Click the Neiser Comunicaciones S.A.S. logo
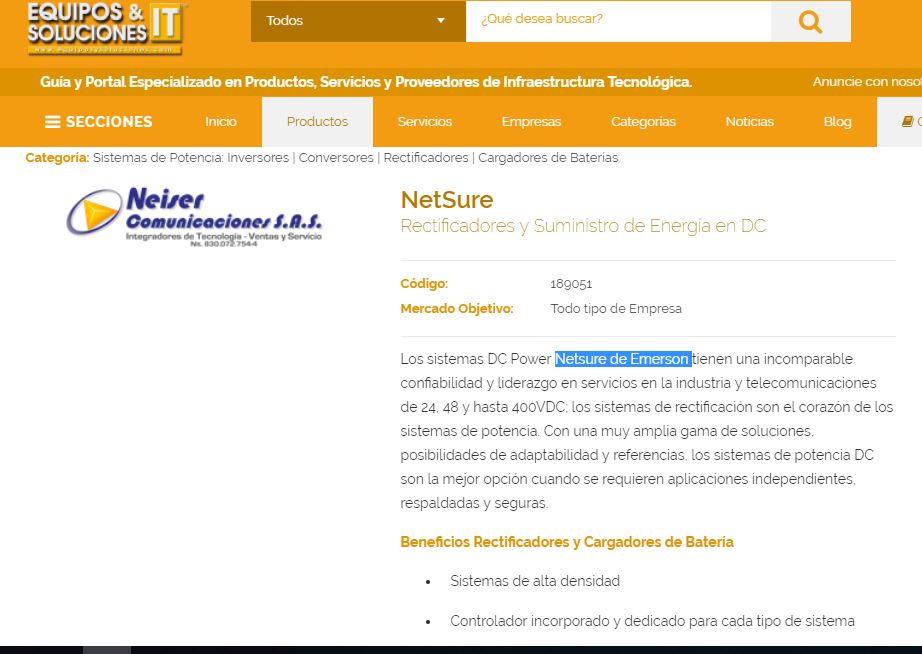This screenshot has width=922, height=654. tap(194, 217)
